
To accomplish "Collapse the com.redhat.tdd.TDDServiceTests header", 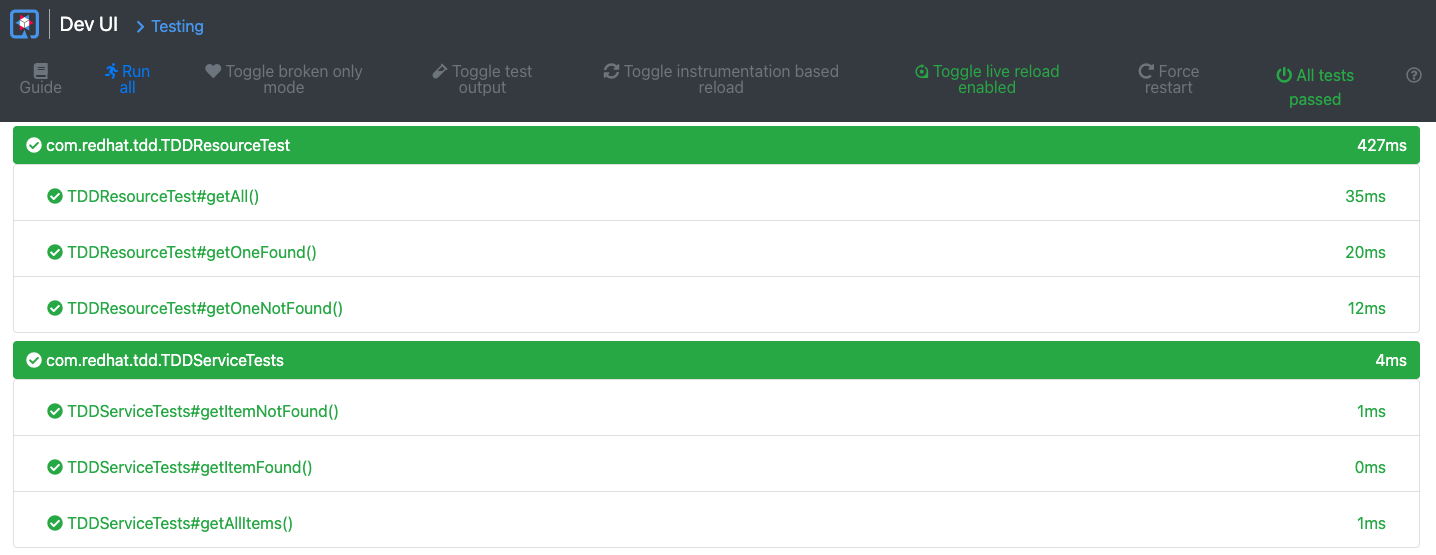I will coord(716,360).
